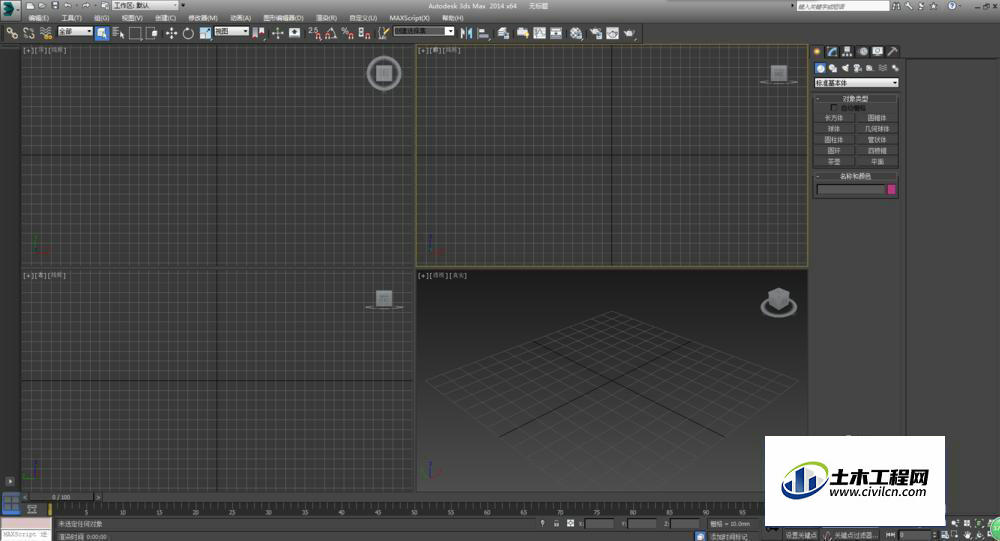
Task: Click the Redo arrow in quick access toolbar
Action: pyautogui.click(x=85, y=6)
